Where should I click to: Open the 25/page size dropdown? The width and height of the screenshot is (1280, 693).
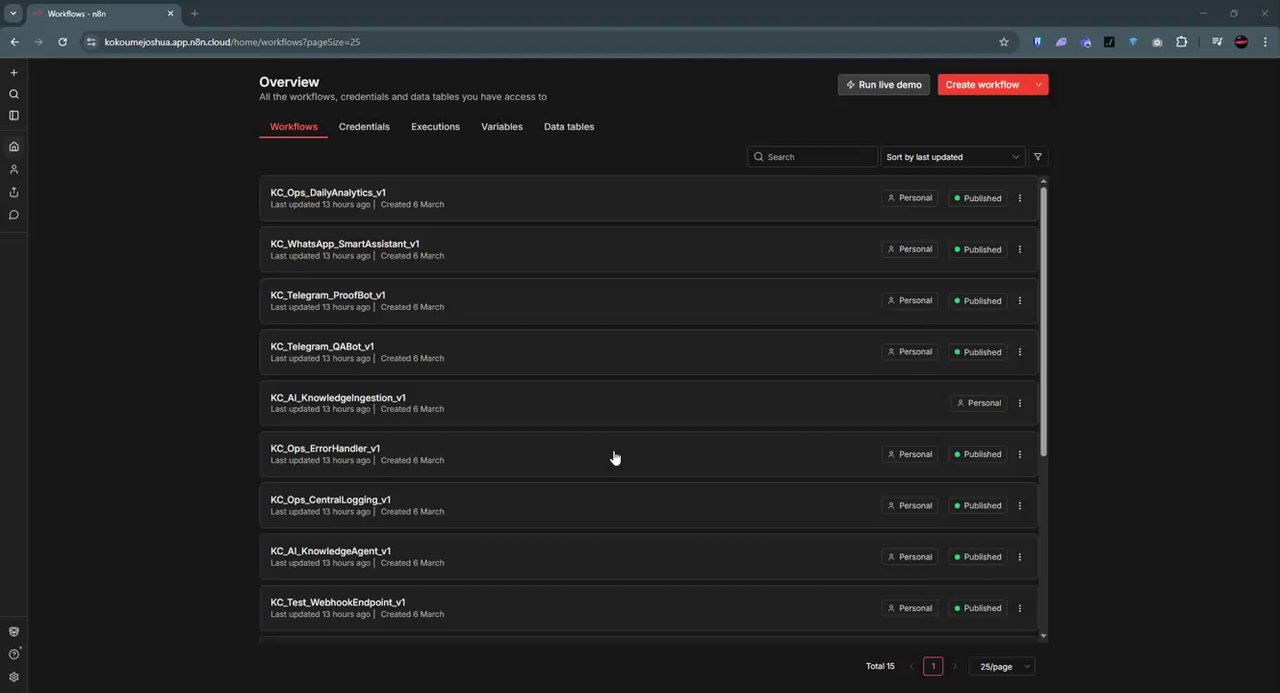1002,666
